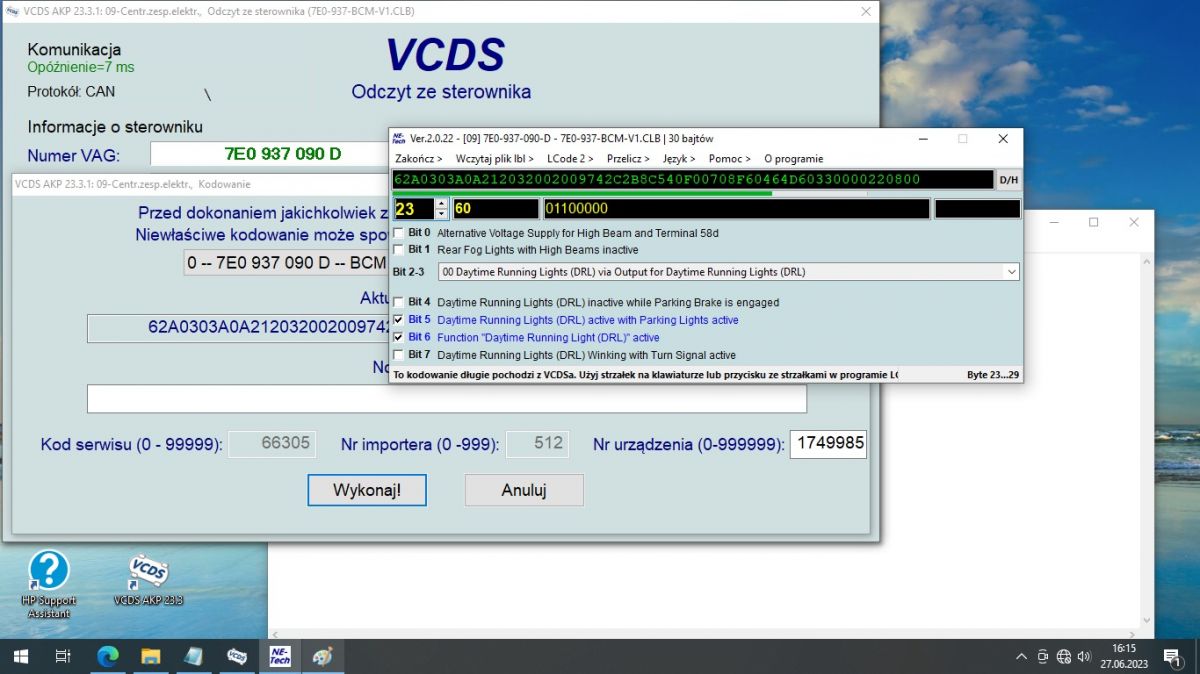Click the Kod serwisu field showing 66305
The image size is (1200, 674).
[x=273, y=444]
